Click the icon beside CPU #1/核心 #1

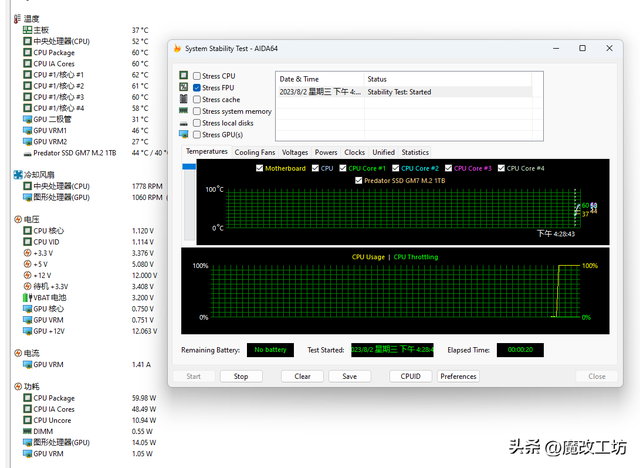27,75
